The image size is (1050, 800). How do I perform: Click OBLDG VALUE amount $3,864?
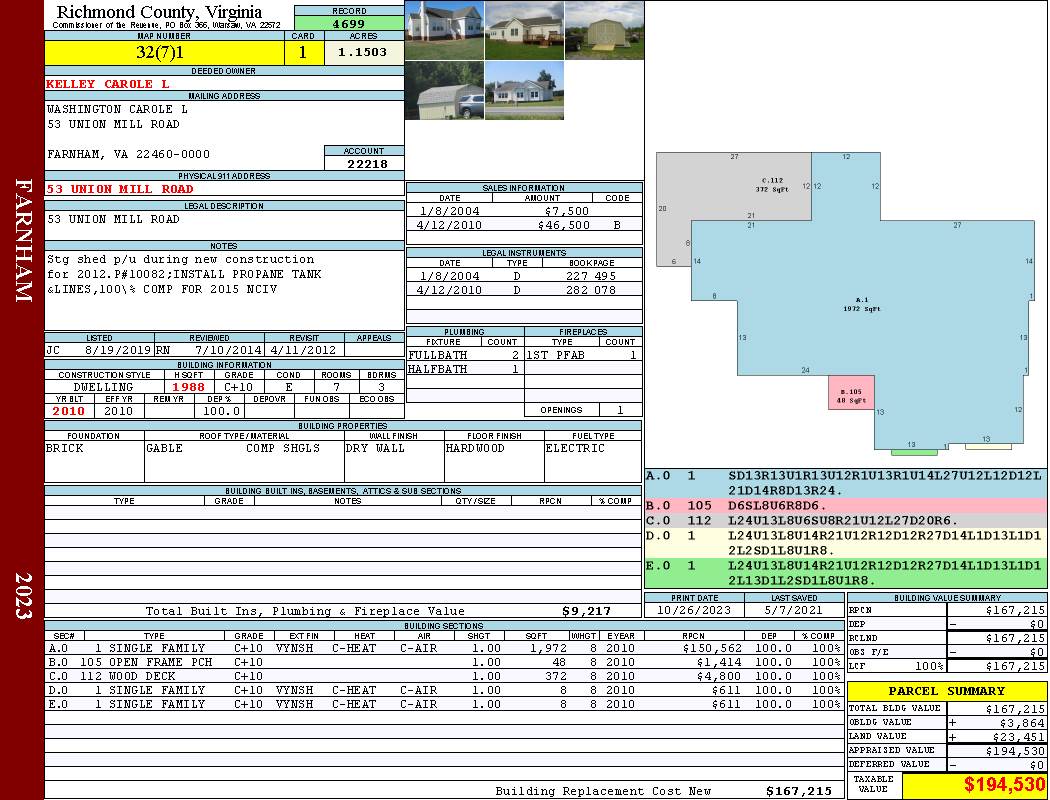pyautogui.click(x=1021, y=722)
